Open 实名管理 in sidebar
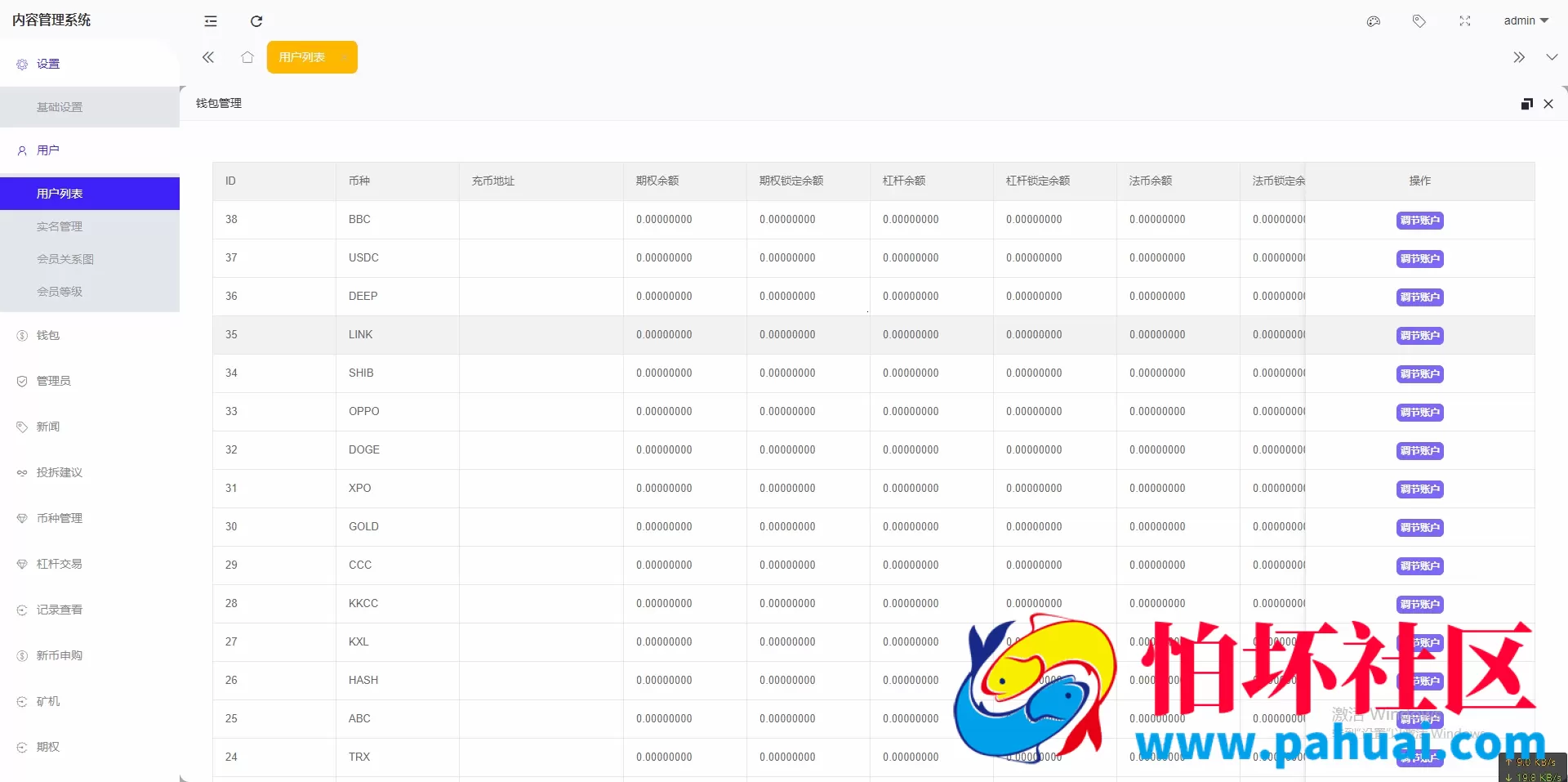This screenshot has height=782, width=1568. click(90, 226)
